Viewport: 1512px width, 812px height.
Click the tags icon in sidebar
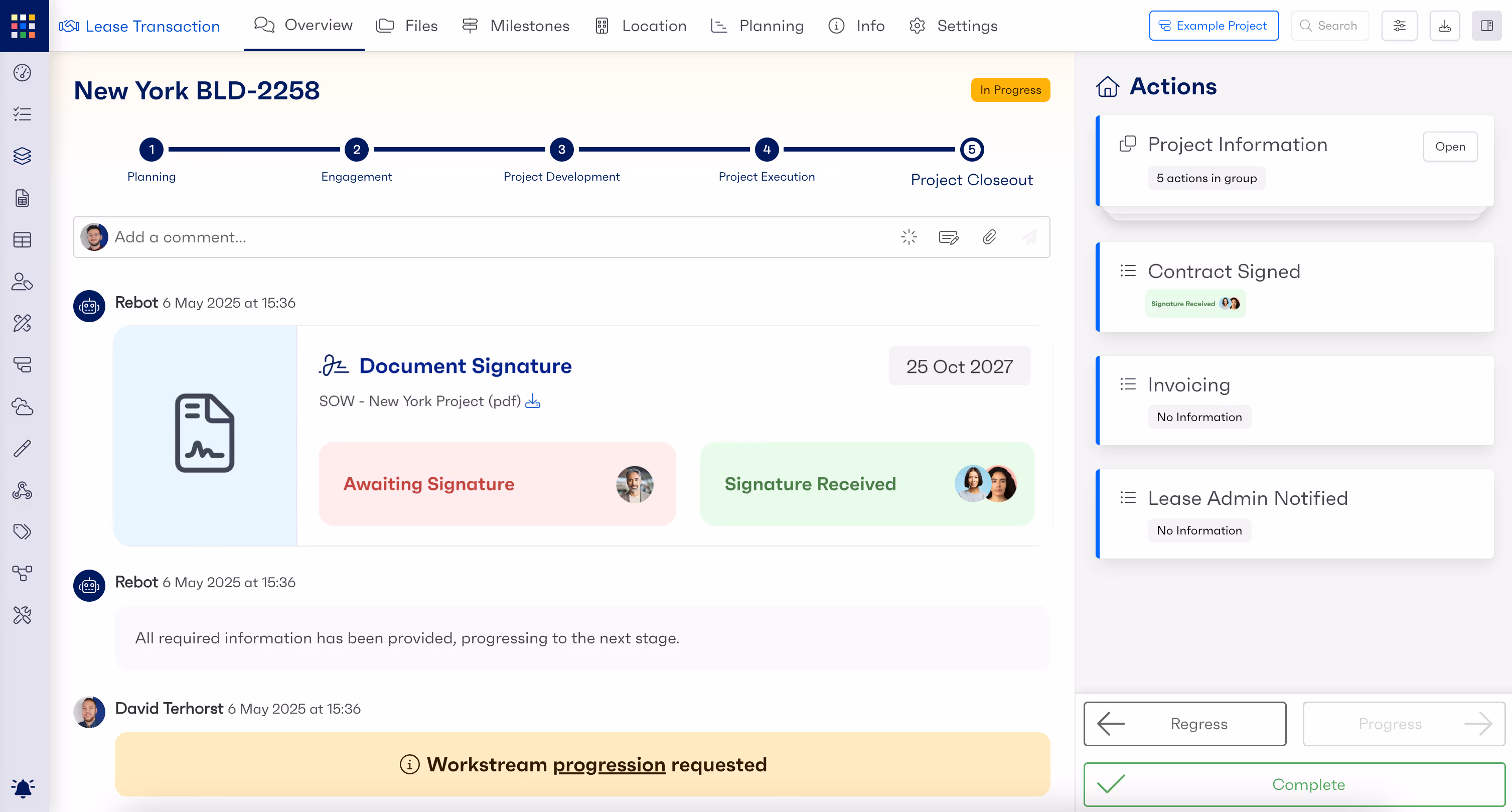point(22,531)
